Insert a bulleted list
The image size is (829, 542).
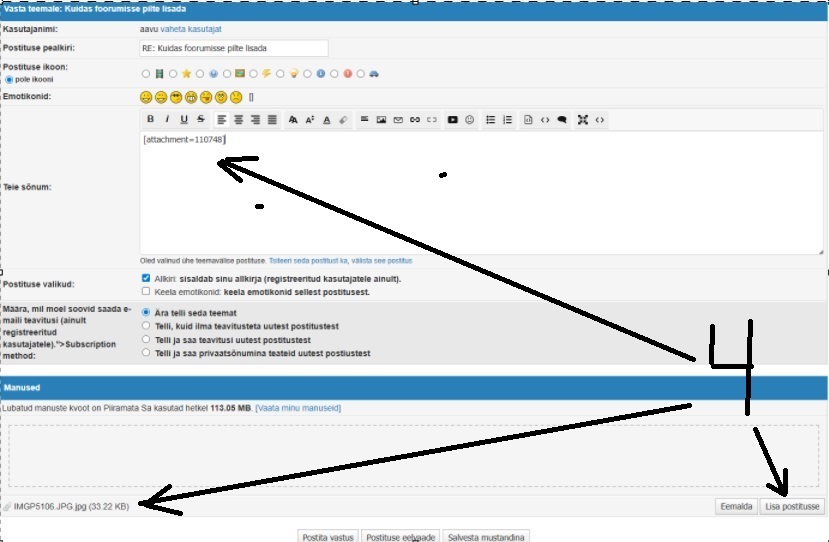(490, 119)
